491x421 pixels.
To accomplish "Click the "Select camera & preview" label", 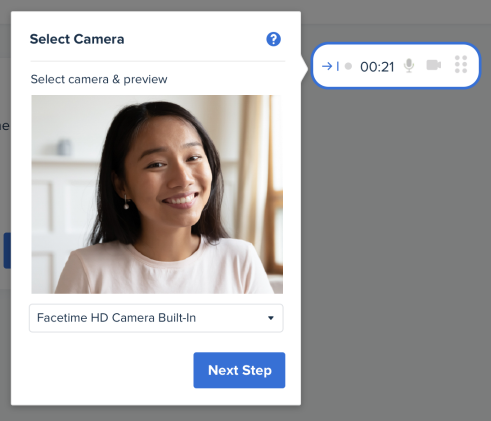I will click(x=99, y=79).
